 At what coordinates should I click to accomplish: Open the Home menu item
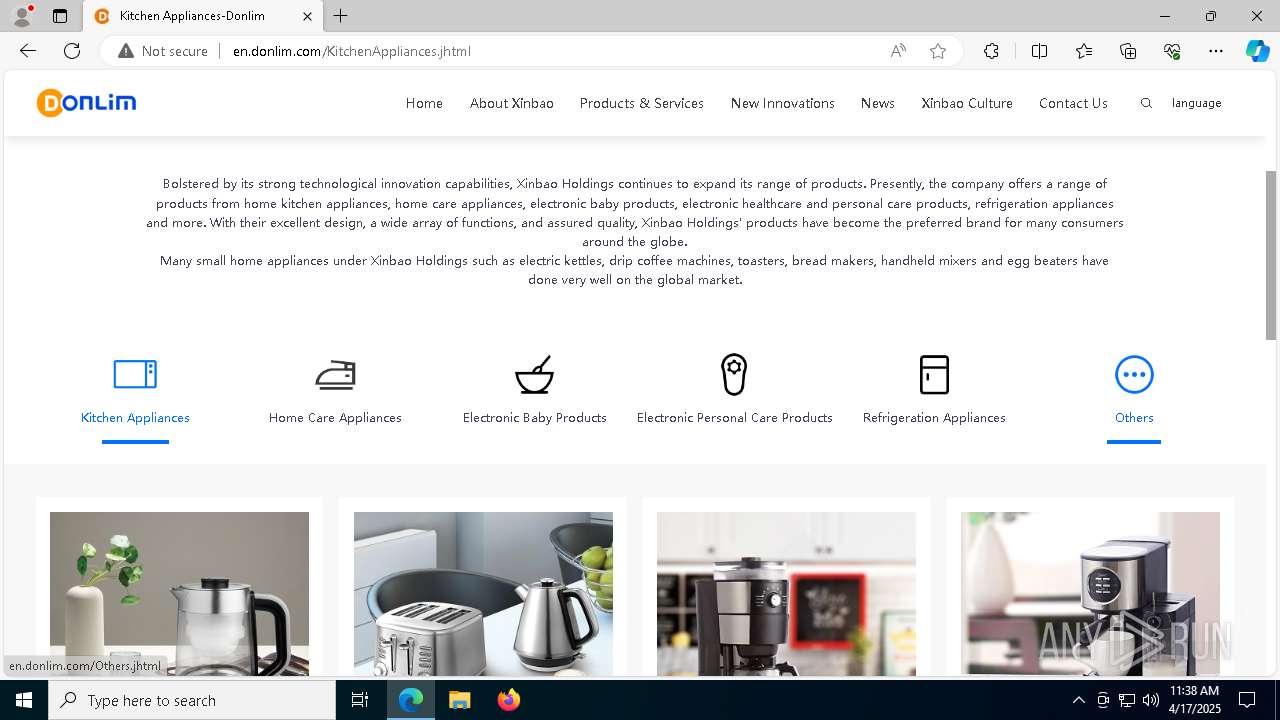424,103
